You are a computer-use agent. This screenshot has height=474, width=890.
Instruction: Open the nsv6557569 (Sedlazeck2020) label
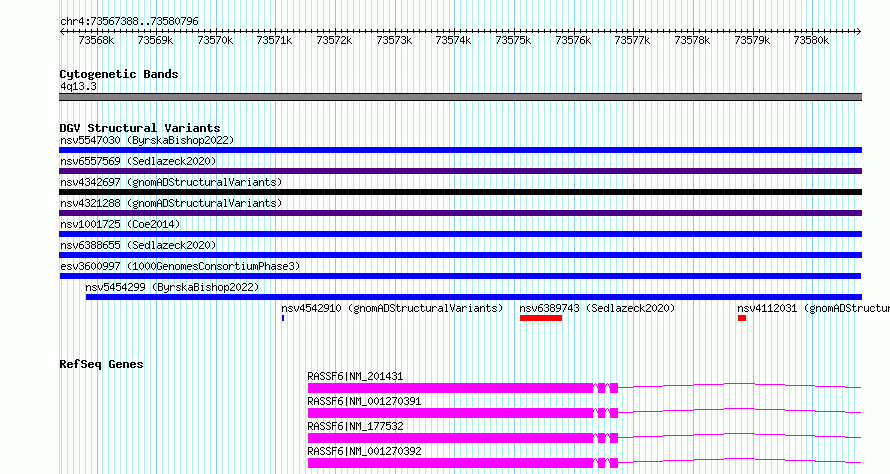pyautogui.click(x=138, y=161)
